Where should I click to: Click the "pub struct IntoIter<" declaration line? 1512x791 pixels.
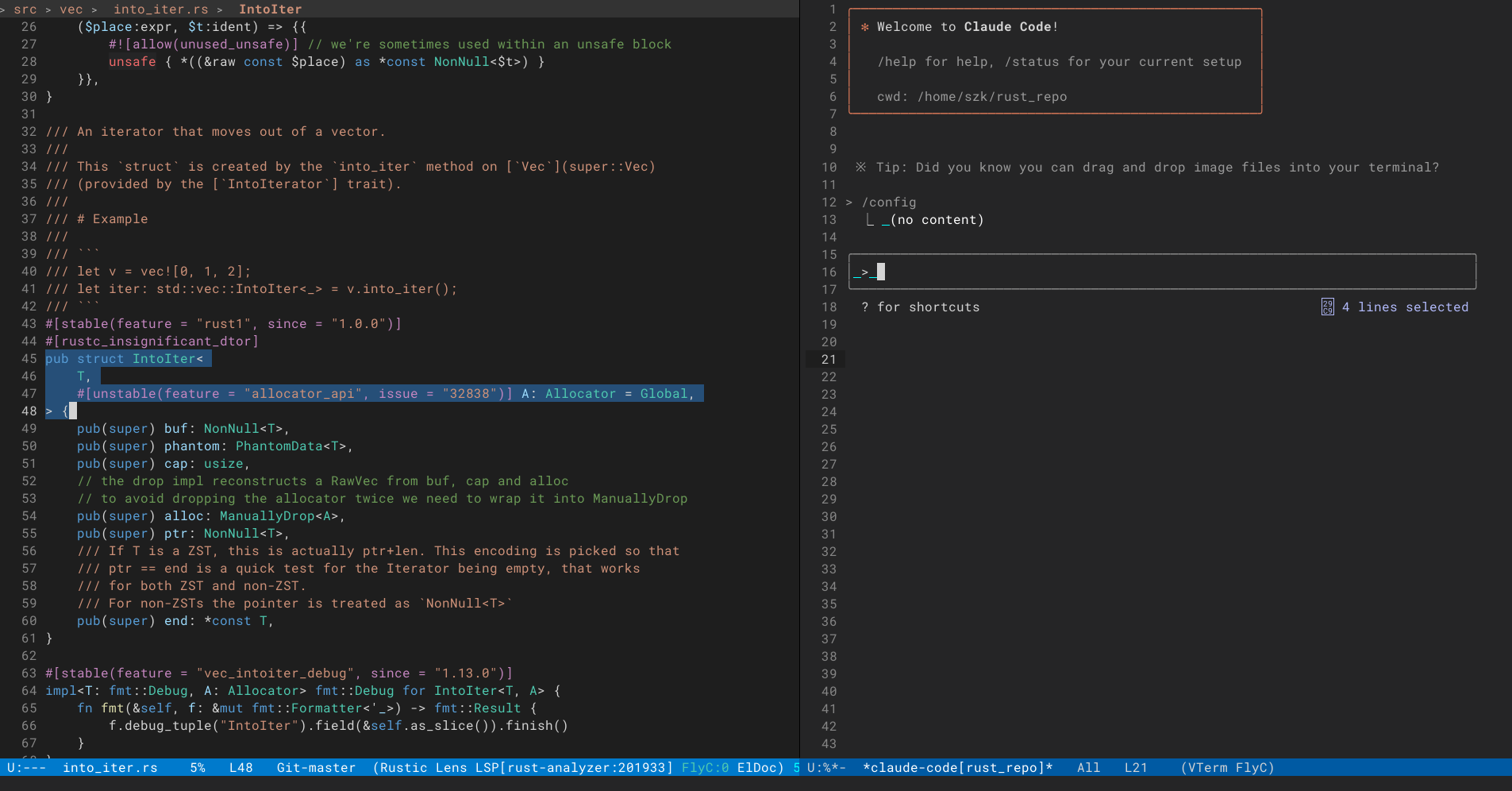tap(125, 359)
